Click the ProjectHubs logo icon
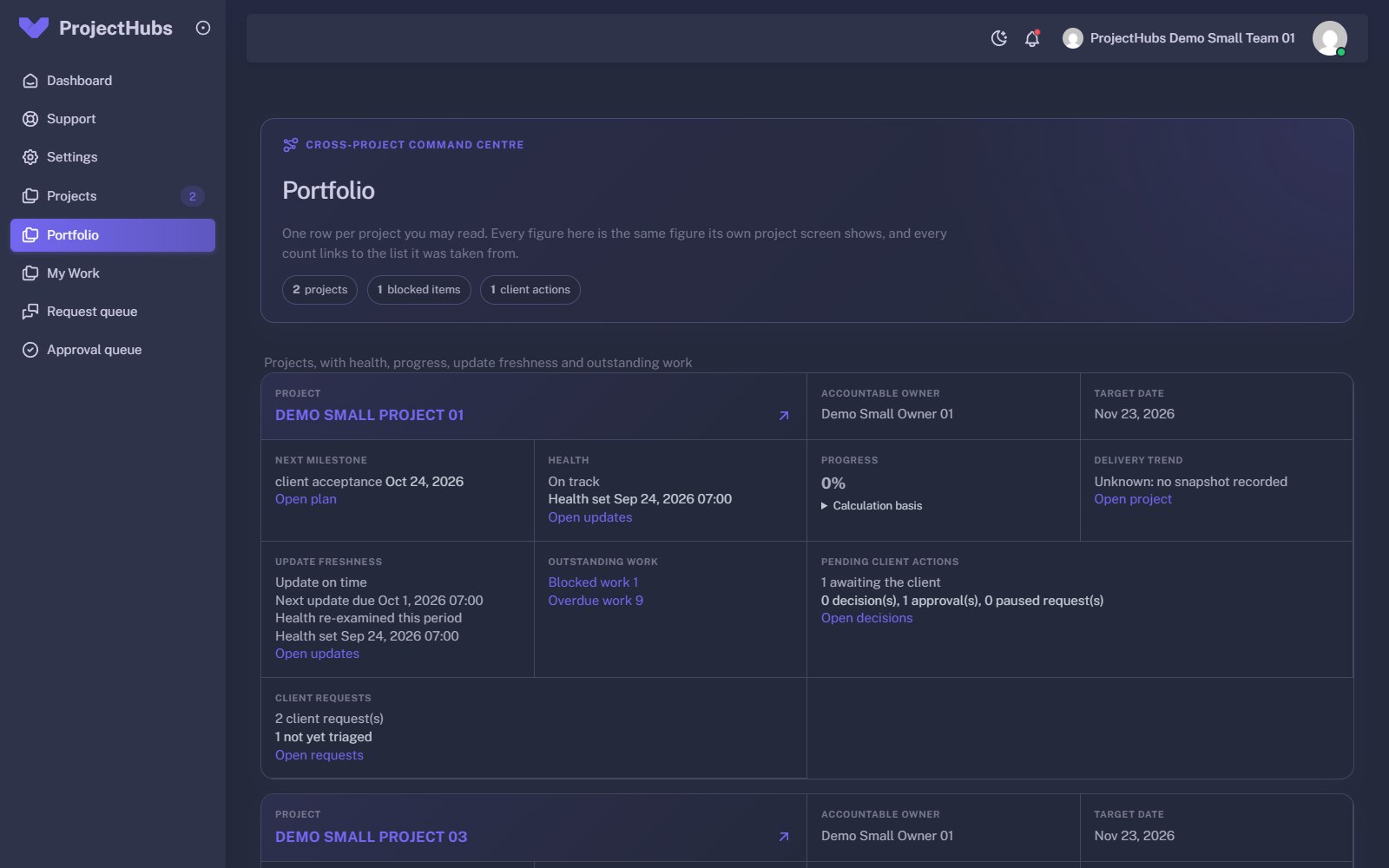 (34, 28)
